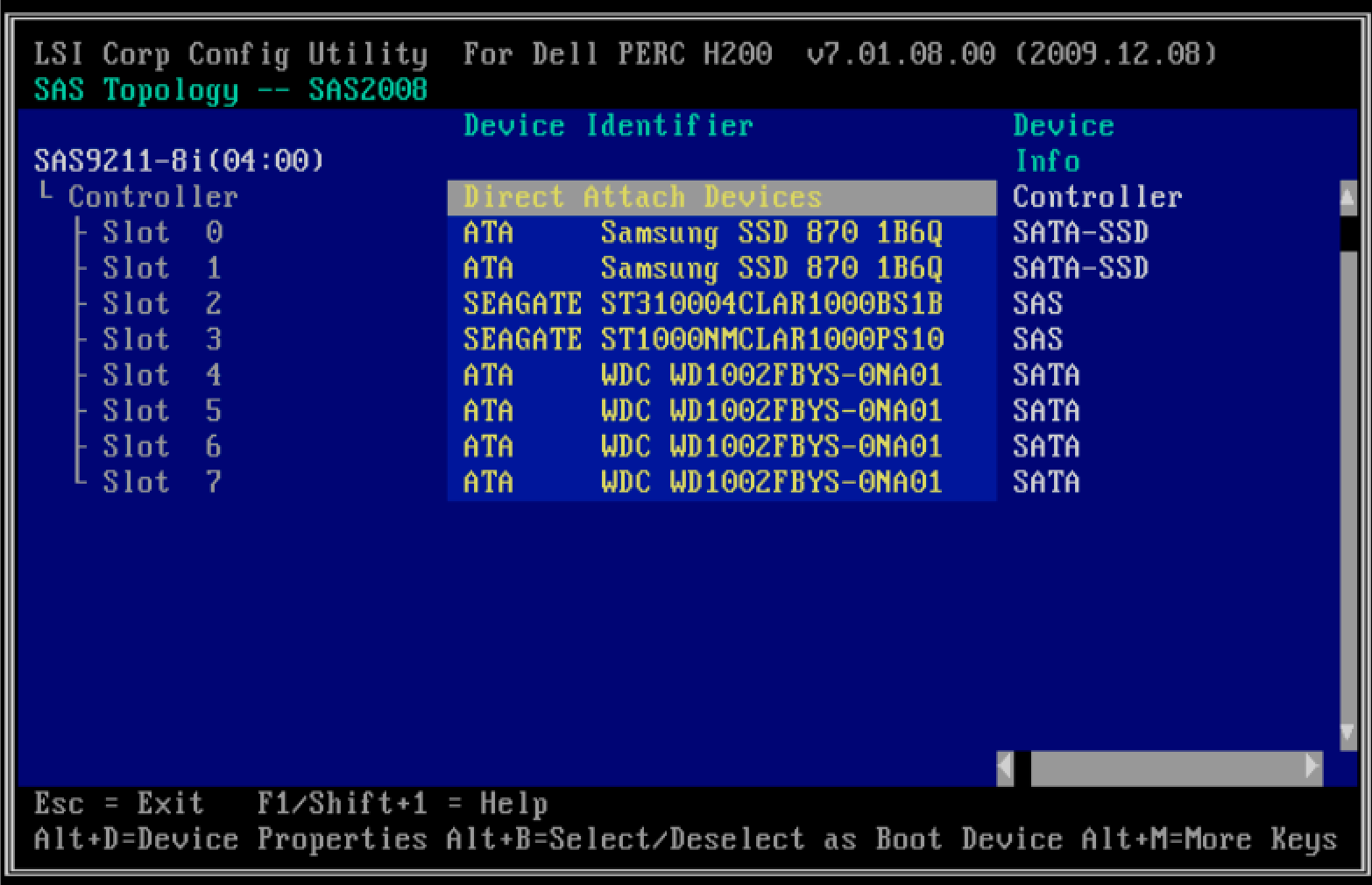The height and width of the screenshot is (885, 1372).
Task: Click the vertical scrollbar up arrow
Action: [x=1348, y=198]
